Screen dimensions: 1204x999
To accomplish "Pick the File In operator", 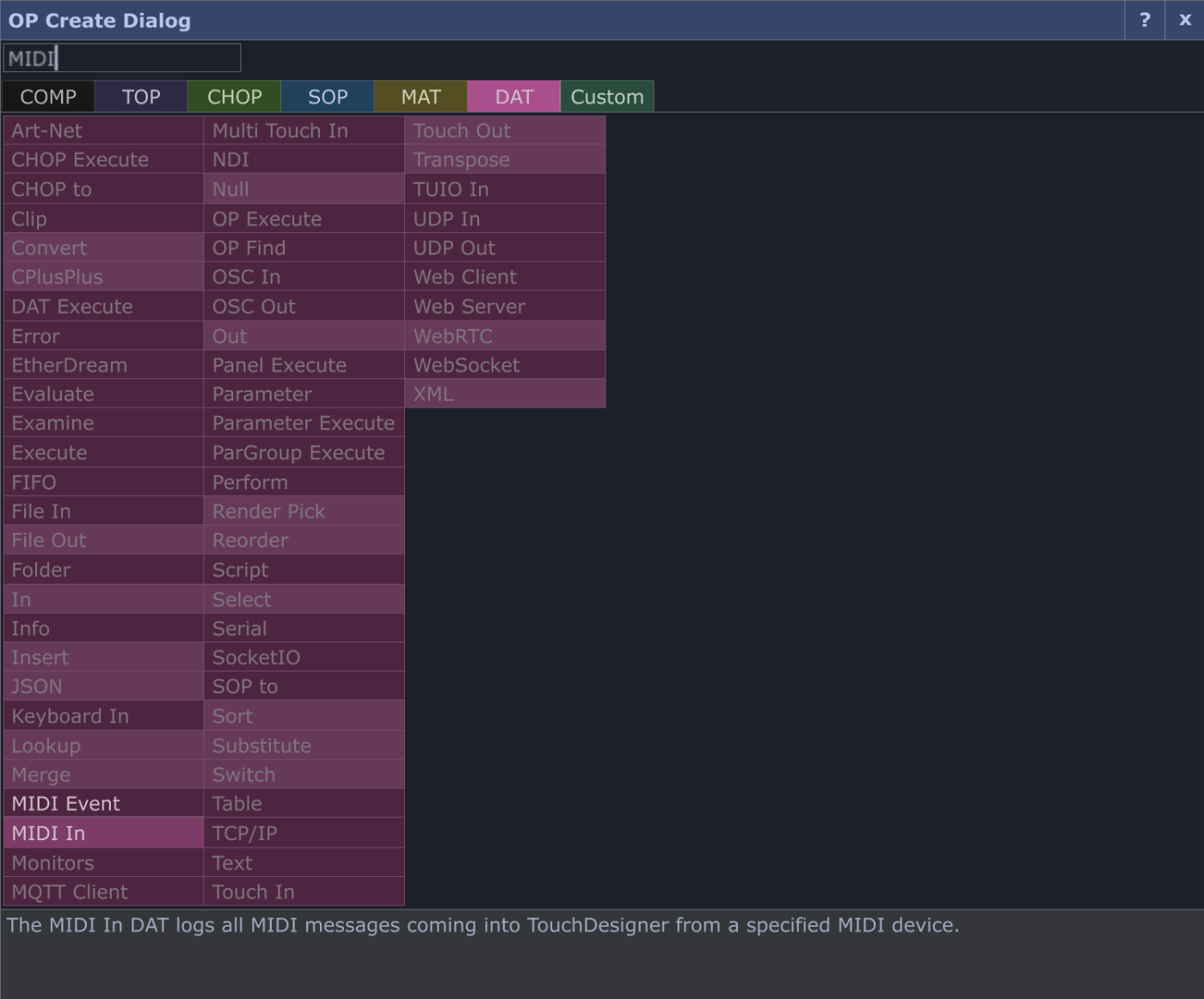I will click(x=103, y=512).
